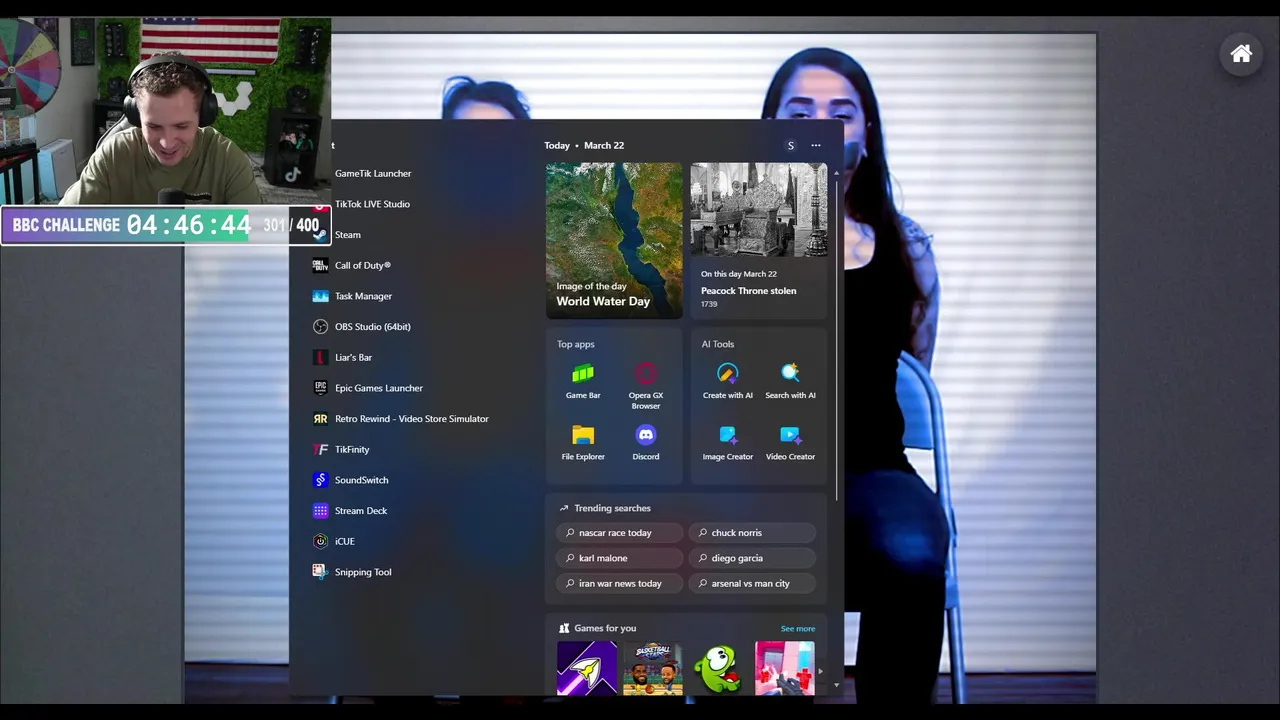Click Steam in the app list

pos(337,235)
